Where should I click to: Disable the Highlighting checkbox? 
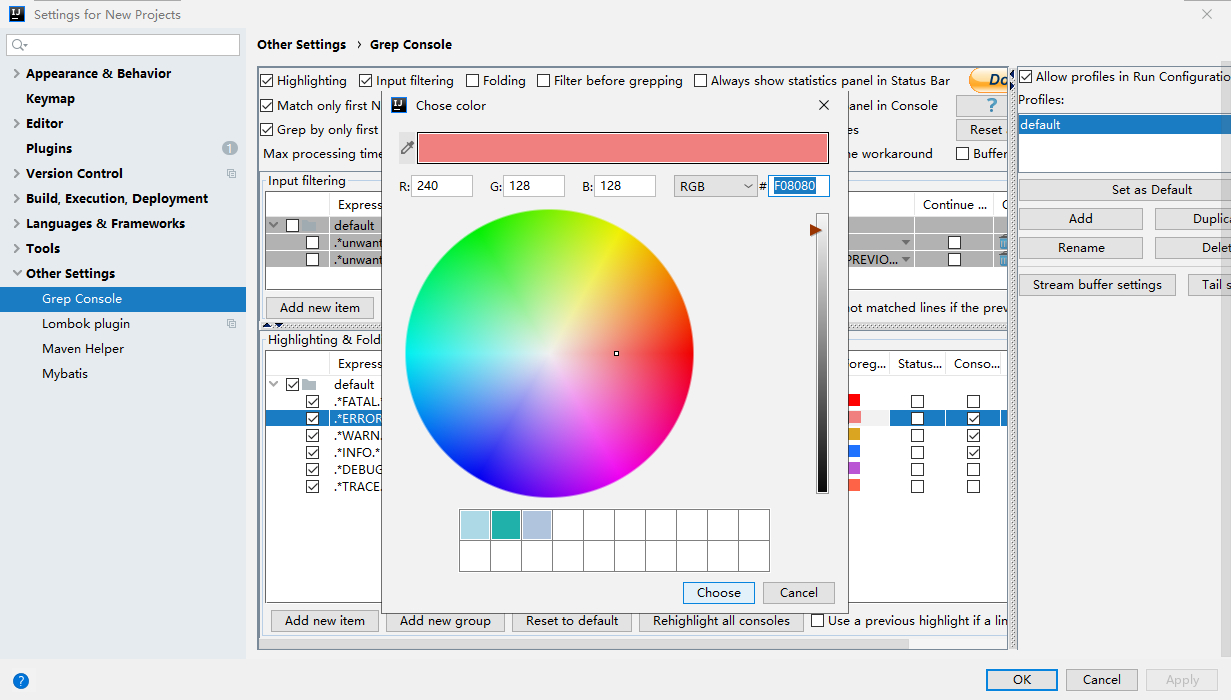(267, 81)
